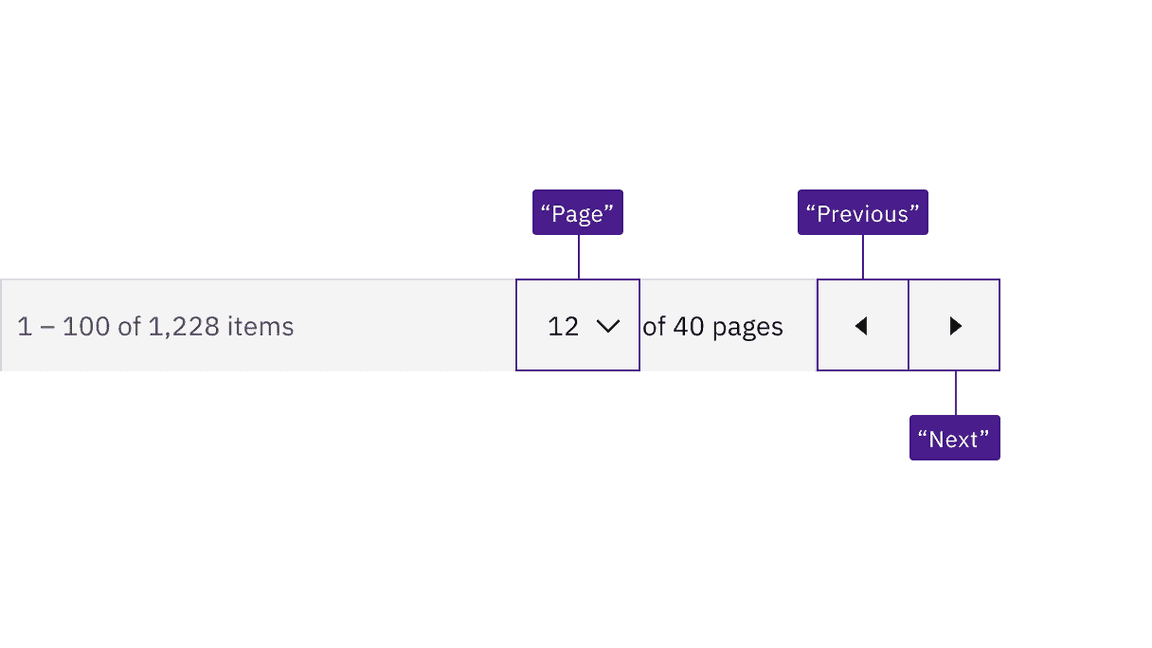Click the purple “Previous” annotation label

[x=862, y=212]
